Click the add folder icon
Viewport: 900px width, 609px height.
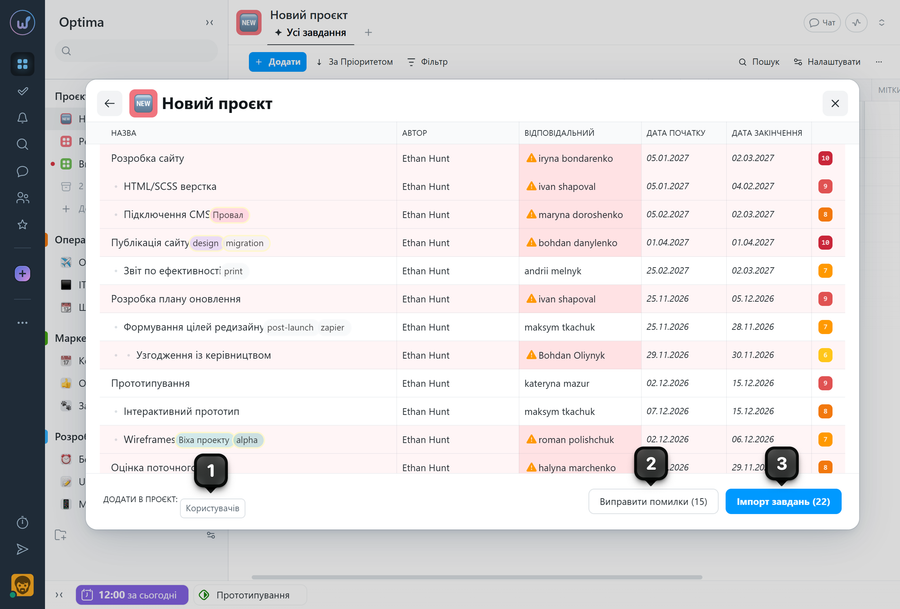click(x=61, y=535)
